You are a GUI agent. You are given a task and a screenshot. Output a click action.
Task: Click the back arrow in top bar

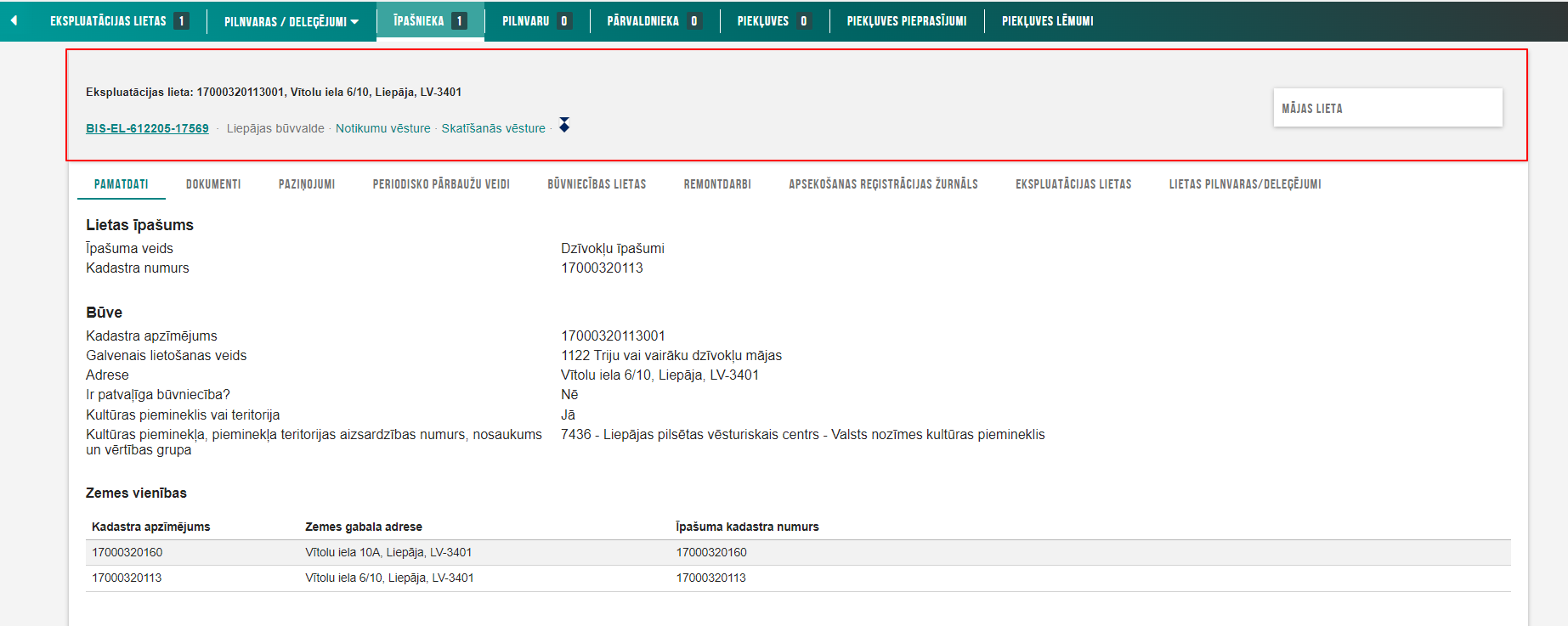coord(14,20)
